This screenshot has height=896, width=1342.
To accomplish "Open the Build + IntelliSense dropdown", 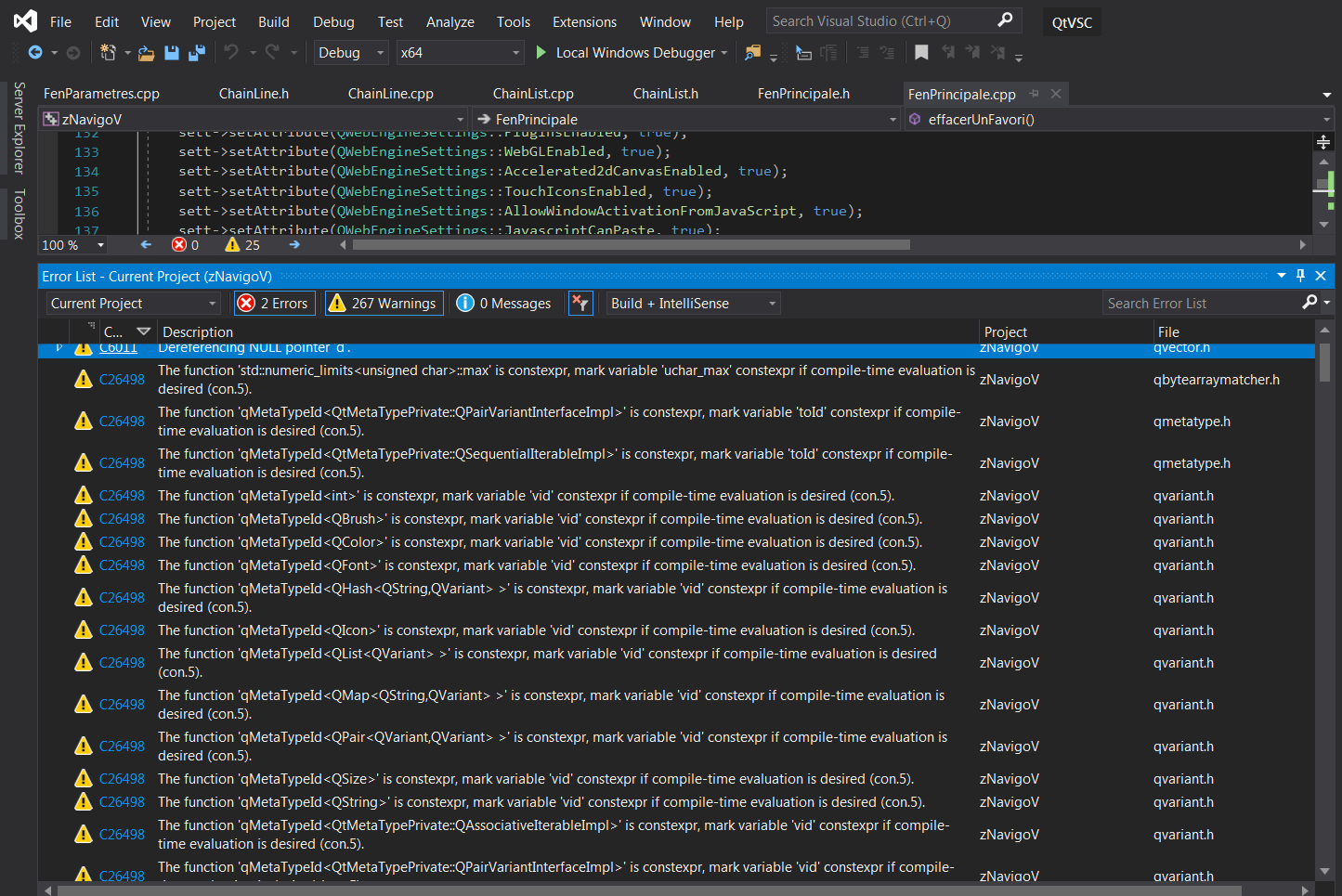I will [x=693, y=304].
